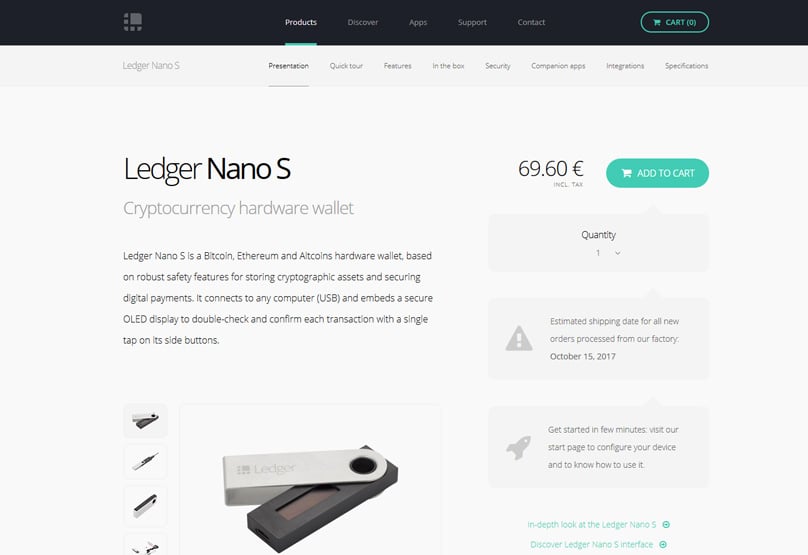This screenshot has width=808, height=555.
Task: Open the Specifications tab
Action: [686, 66]
